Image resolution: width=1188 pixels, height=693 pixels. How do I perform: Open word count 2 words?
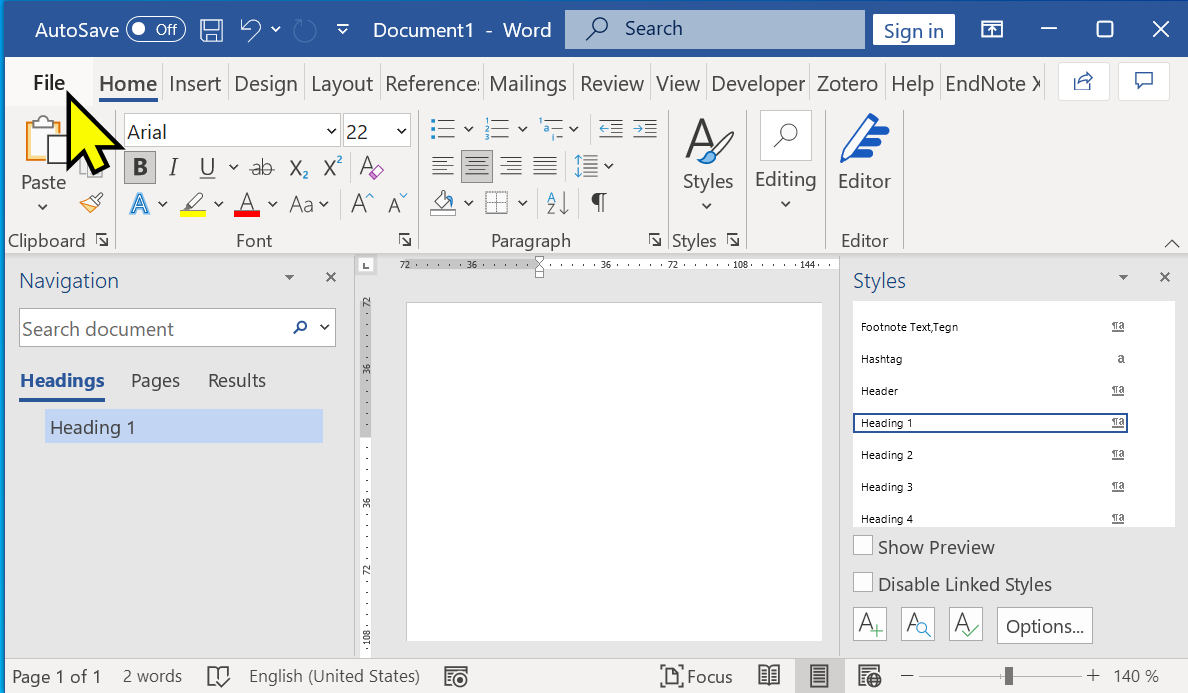[x=152, y=676]
